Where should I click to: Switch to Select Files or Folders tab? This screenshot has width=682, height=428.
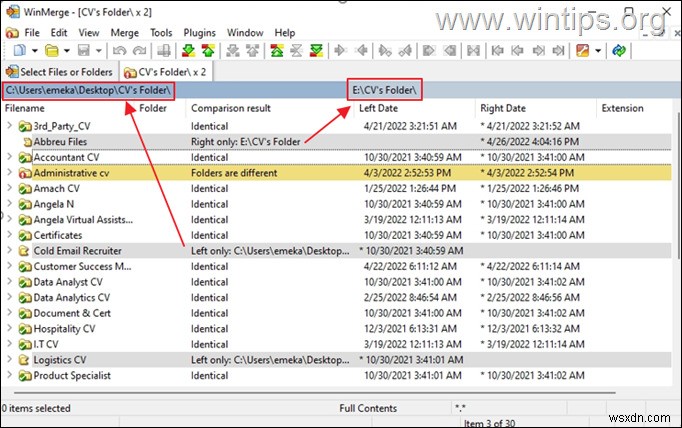60,72
